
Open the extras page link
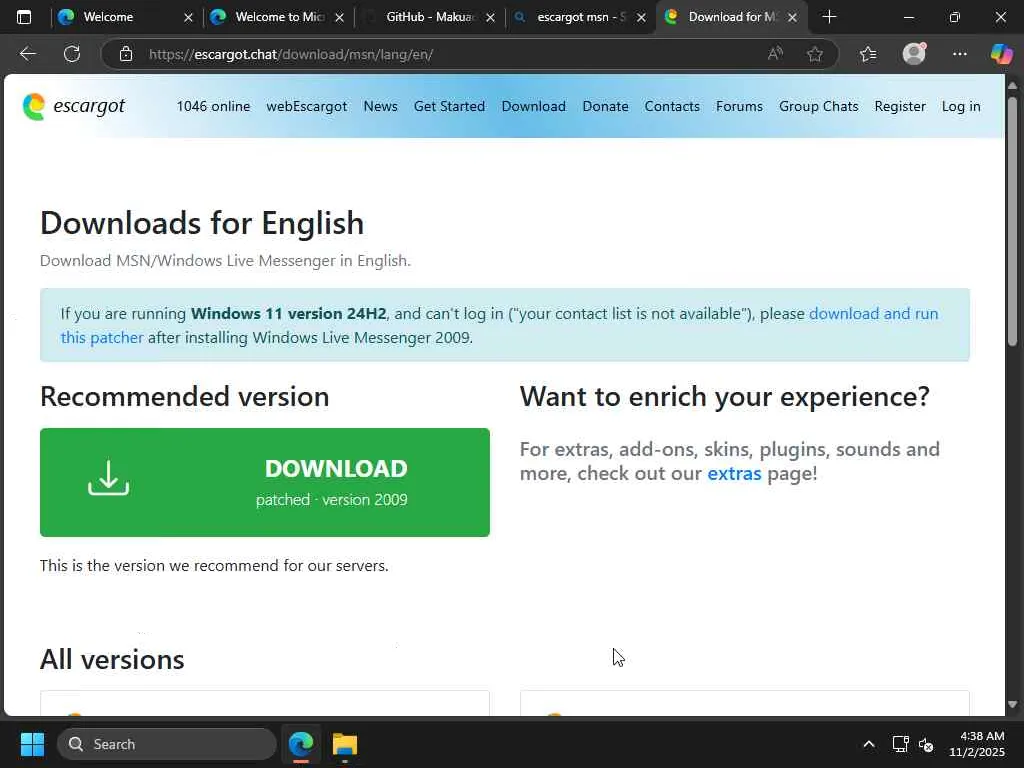click(734, 473)
